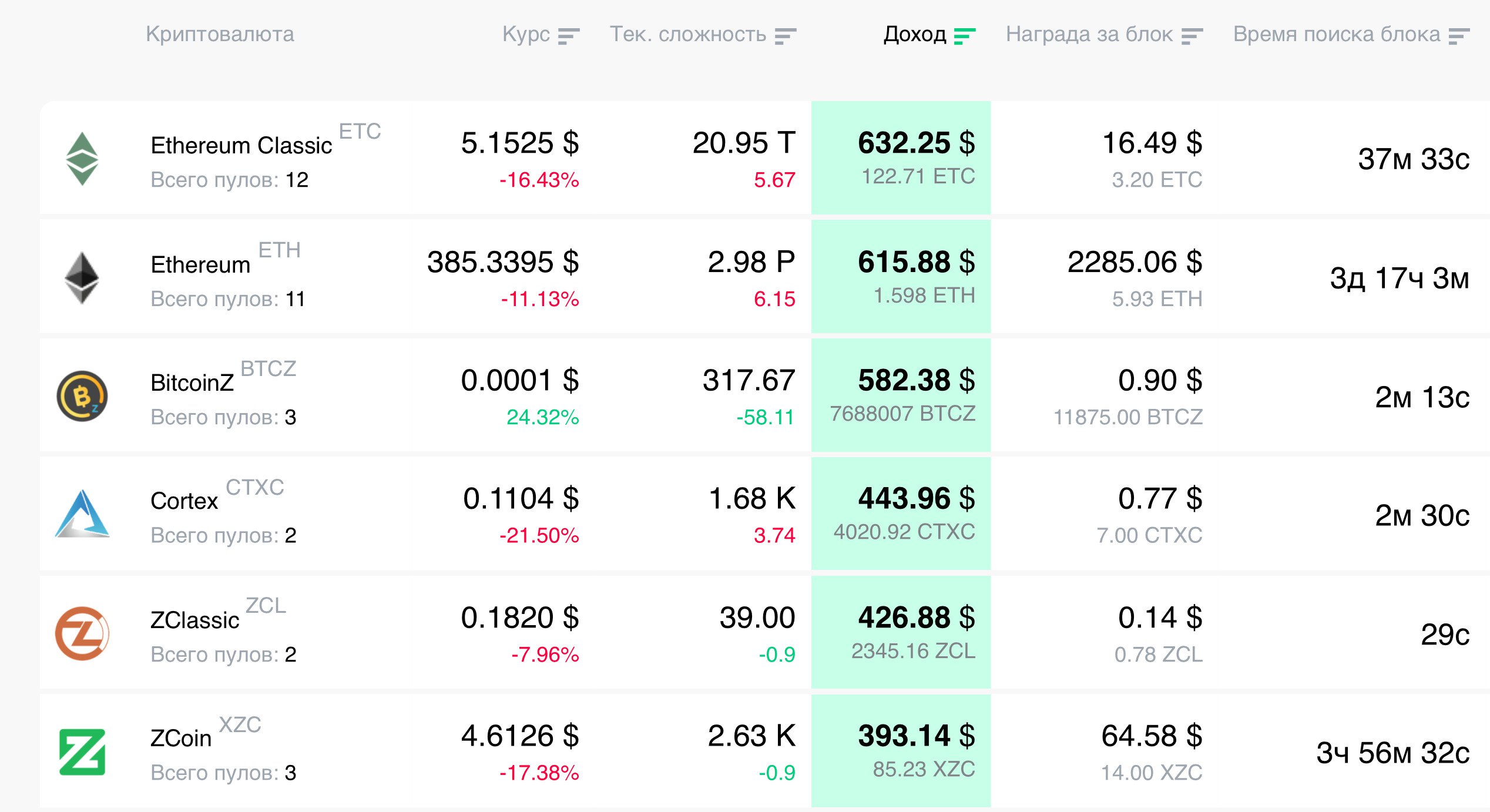This screenshot has width=1490, height=812.
Task: Click the 16.49 $ block reward
Action: [1152, 143]
